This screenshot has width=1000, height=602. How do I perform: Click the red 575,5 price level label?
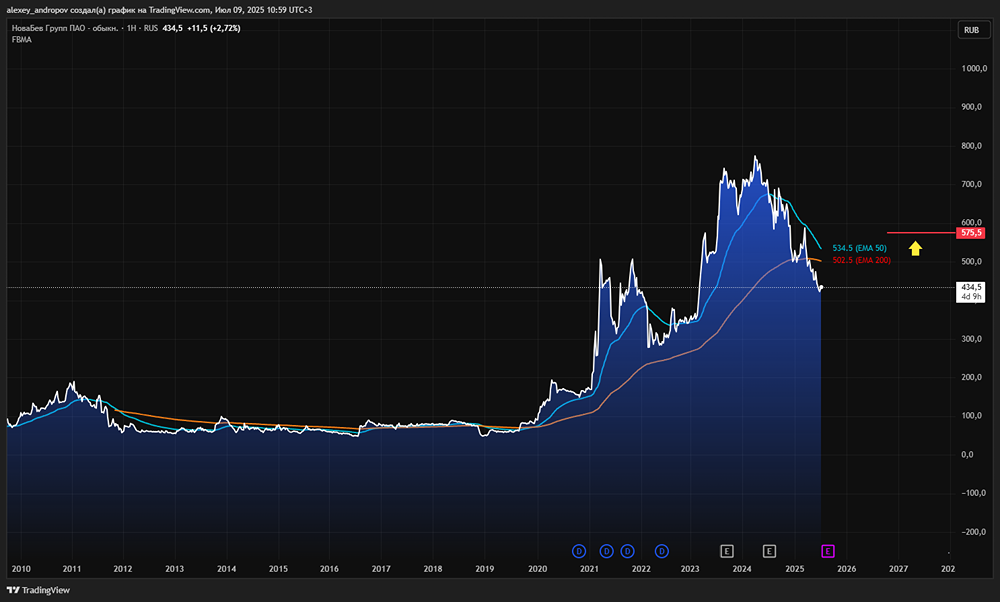(970, 233)
